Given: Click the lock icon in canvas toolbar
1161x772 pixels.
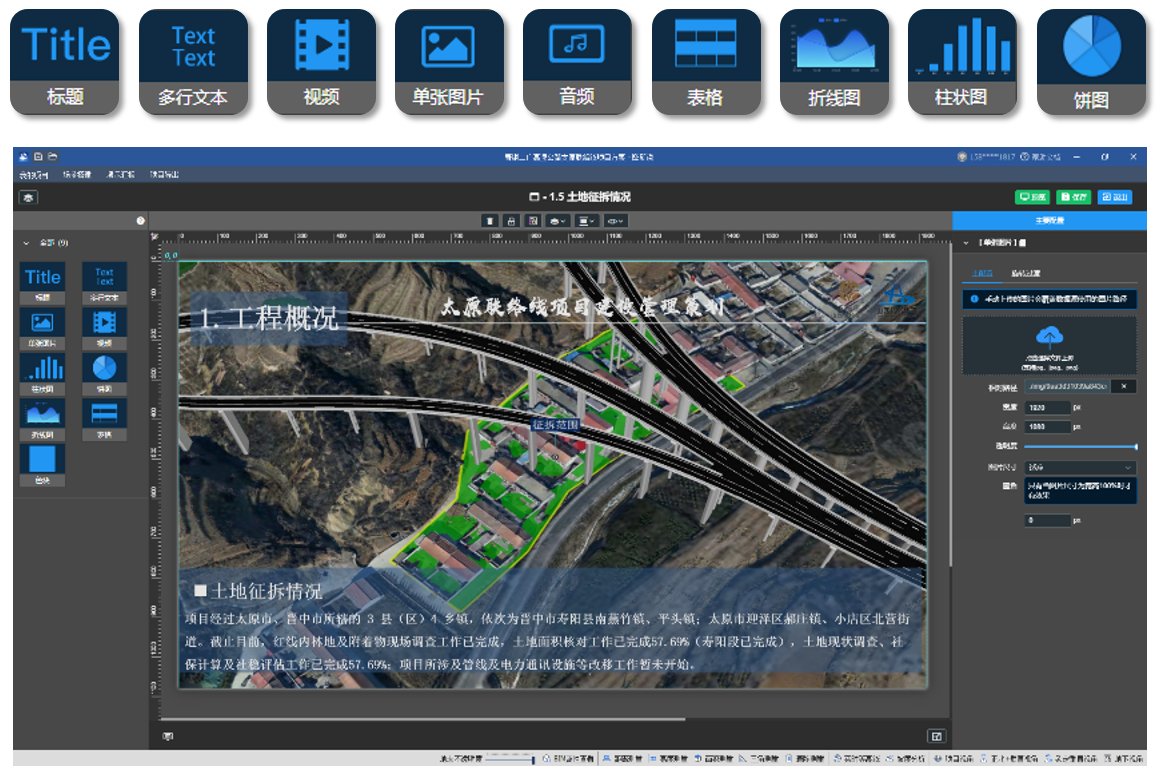Looking at the screenshot, I should coord(512,220).
